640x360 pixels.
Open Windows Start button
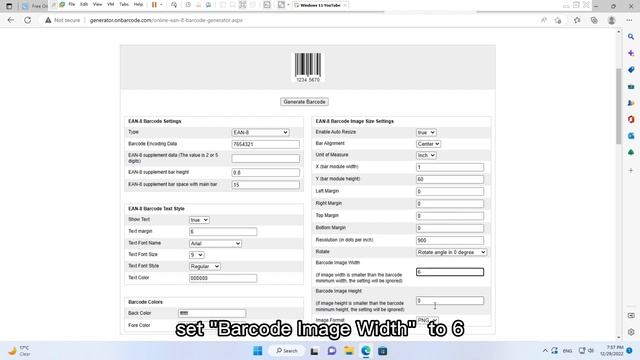point(258,351)
